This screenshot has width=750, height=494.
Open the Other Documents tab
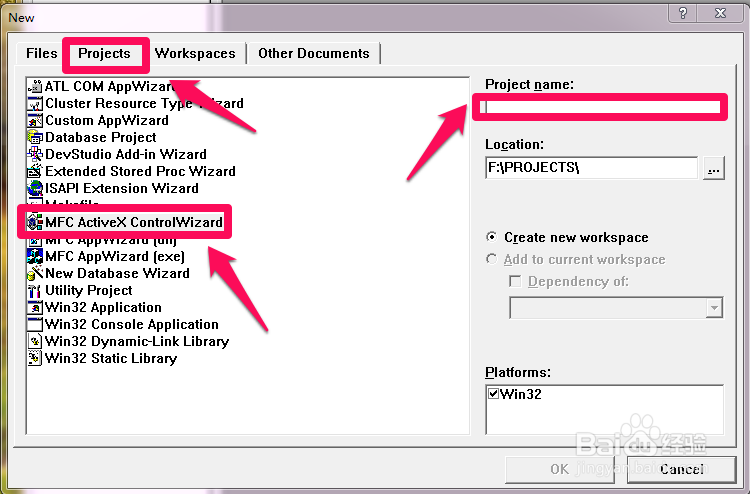click(314, 53)
